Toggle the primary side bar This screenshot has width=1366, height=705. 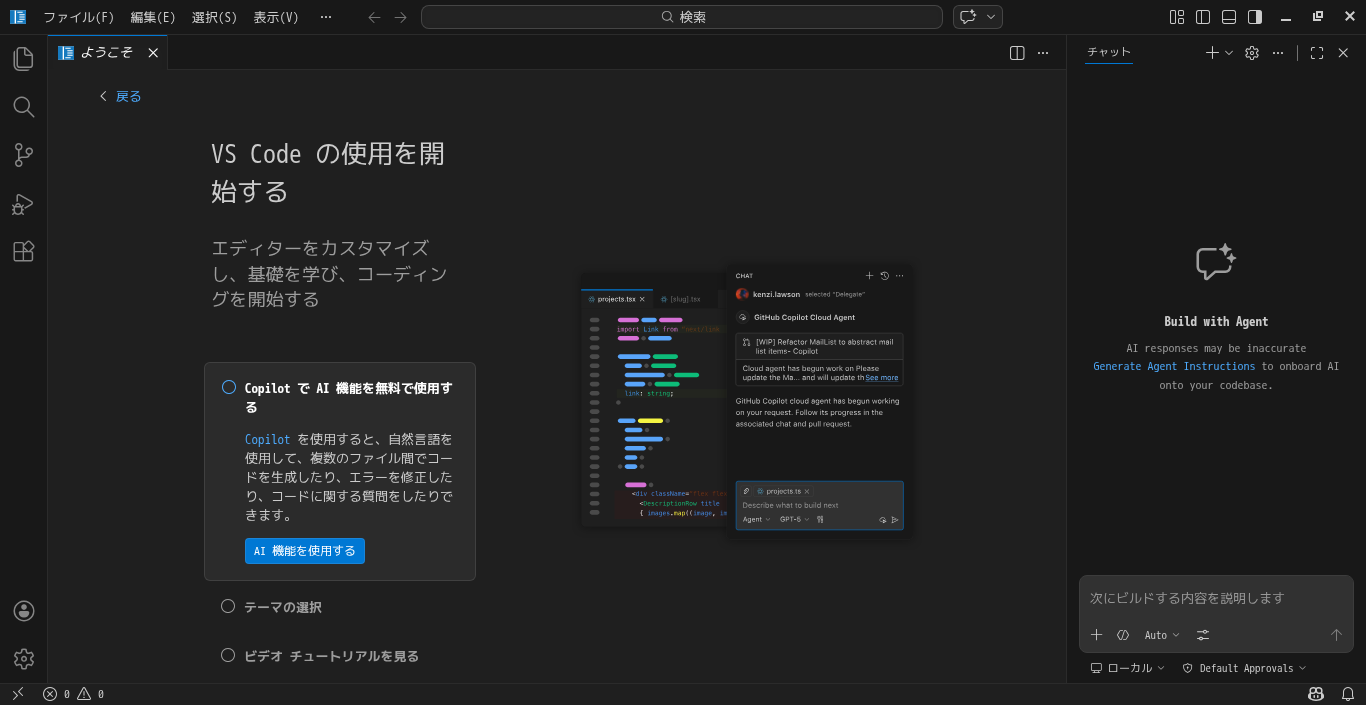[1203, 17]
